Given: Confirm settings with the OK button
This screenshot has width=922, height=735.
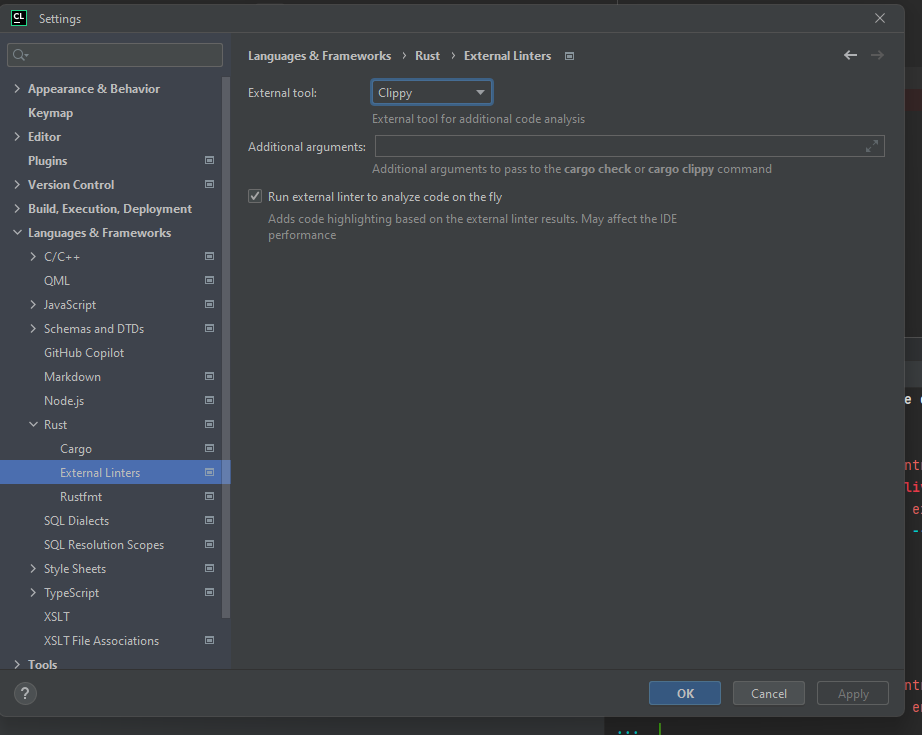Looking at the screenshot, I should [x=684, y=693].
